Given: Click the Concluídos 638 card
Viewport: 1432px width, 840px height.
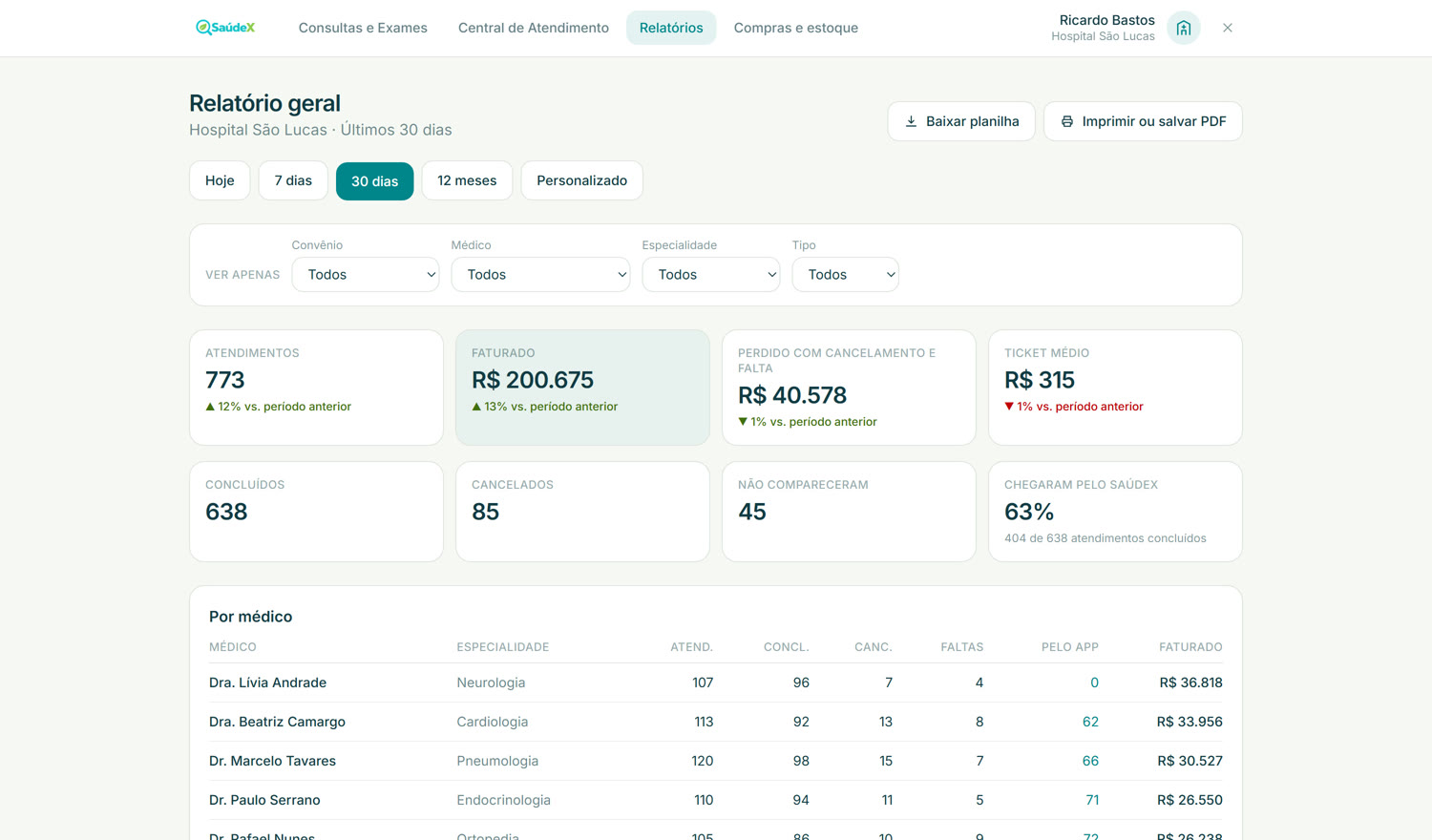Looking at the screenshot, I should pos(316,512).
